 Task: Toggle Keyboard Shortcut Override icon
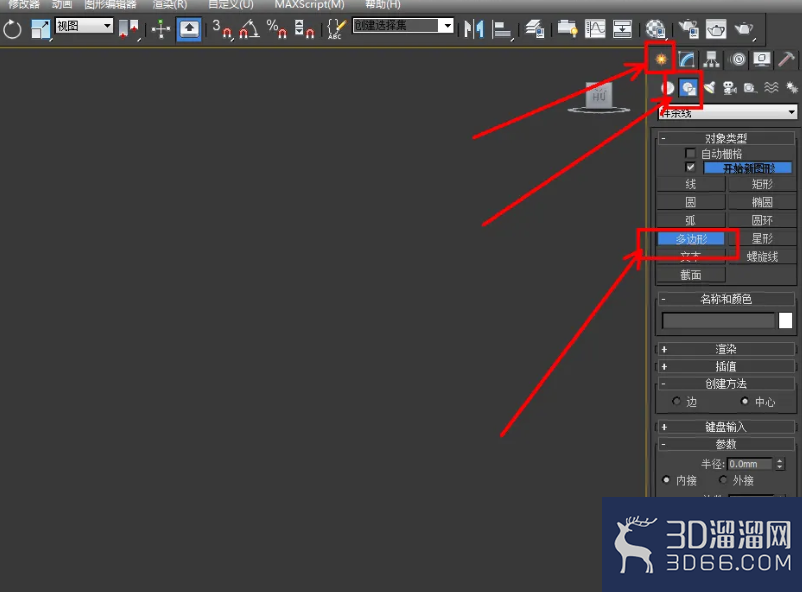[x=189, y=29]
